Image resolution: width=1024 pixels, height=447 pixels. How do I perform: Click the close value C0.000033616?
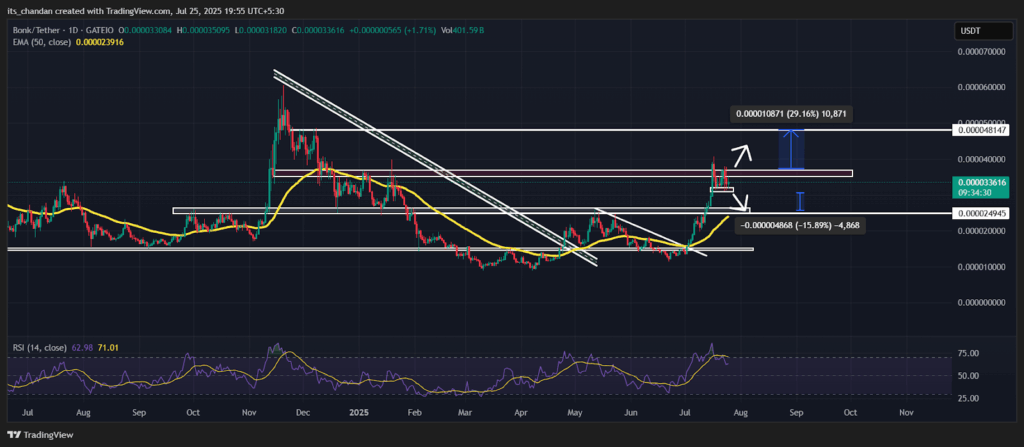tap(320, 31)
